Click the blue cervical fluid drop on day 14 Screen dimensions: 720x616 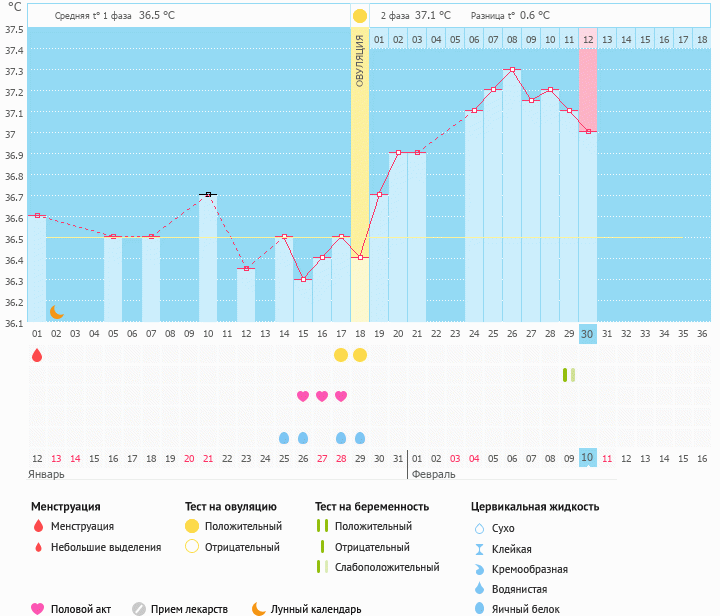(x=284, y=438)
